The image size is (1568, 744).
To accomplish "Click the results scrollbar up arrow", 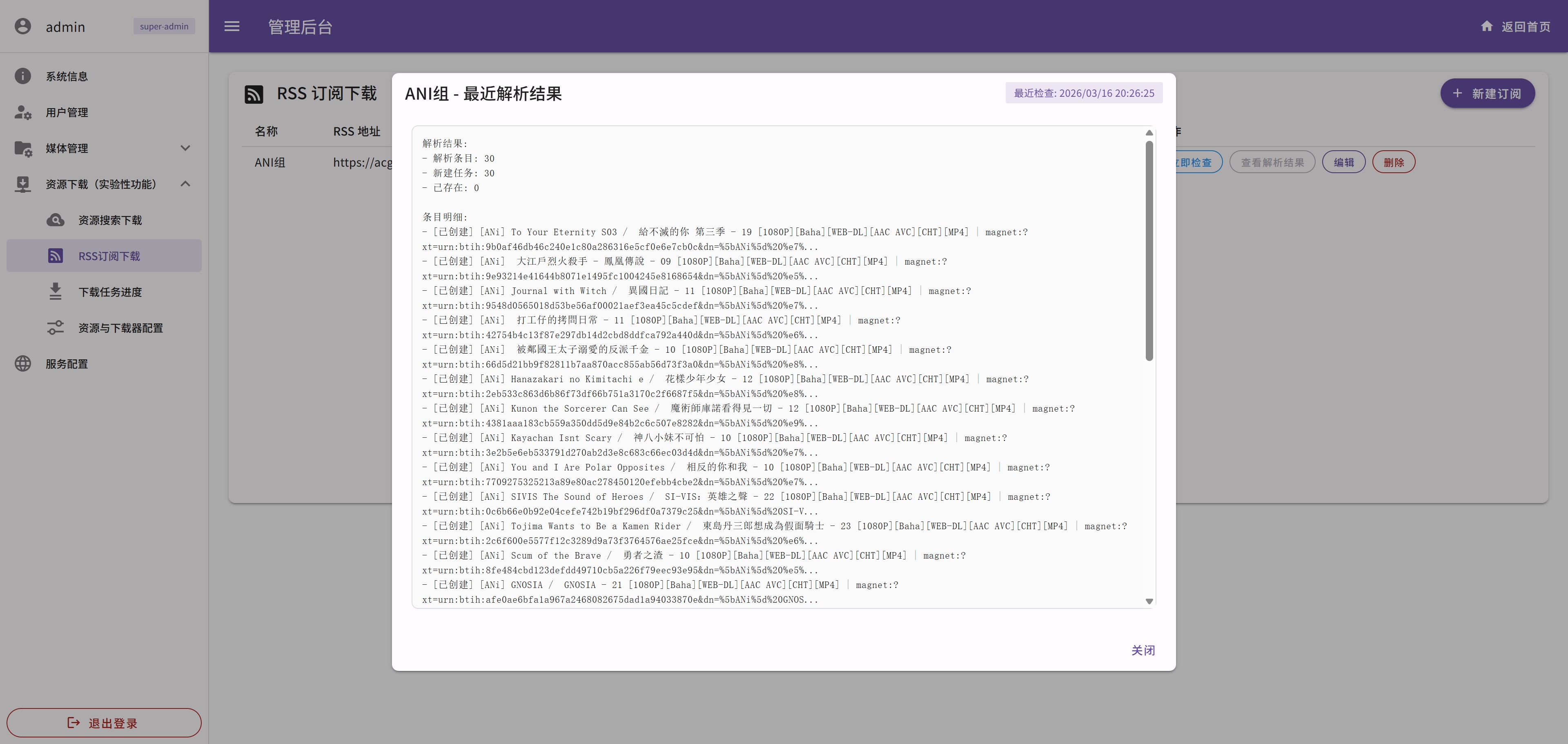I will (x=1149, y=133).
